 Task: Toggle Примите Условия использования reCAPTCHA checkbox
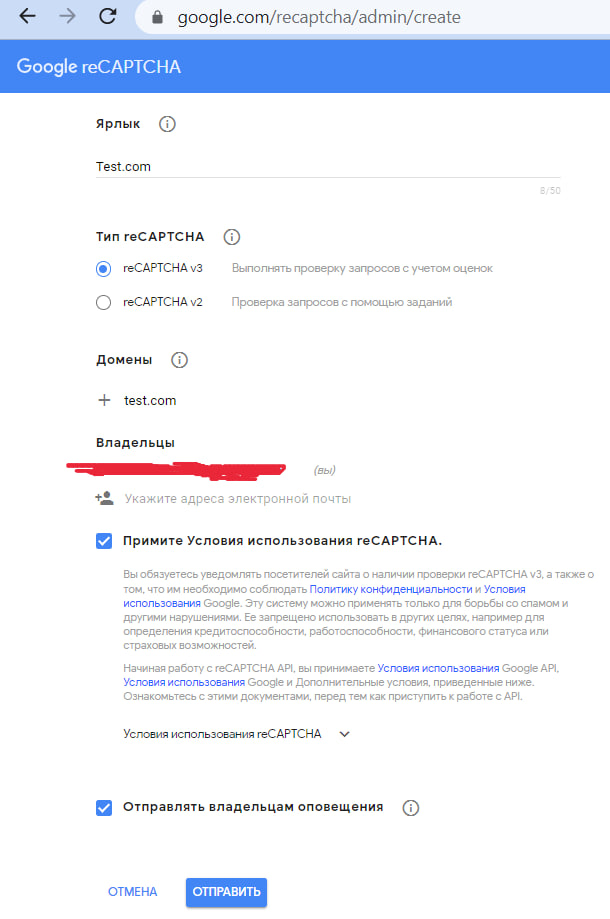(104, 541)
